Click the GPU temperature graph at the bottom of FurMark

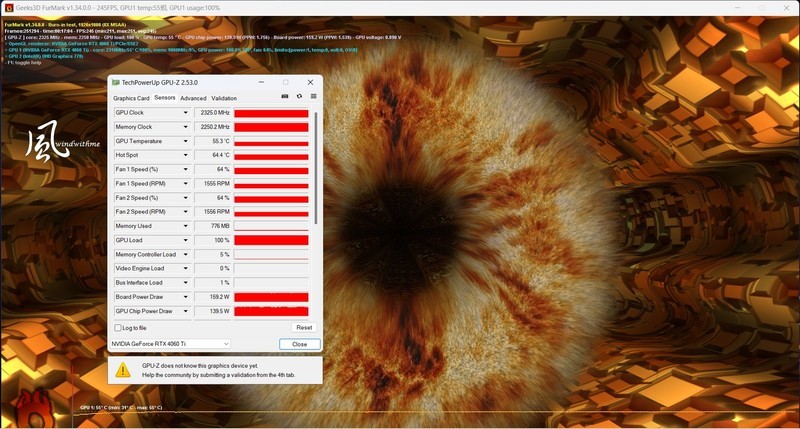coord(434,412)
